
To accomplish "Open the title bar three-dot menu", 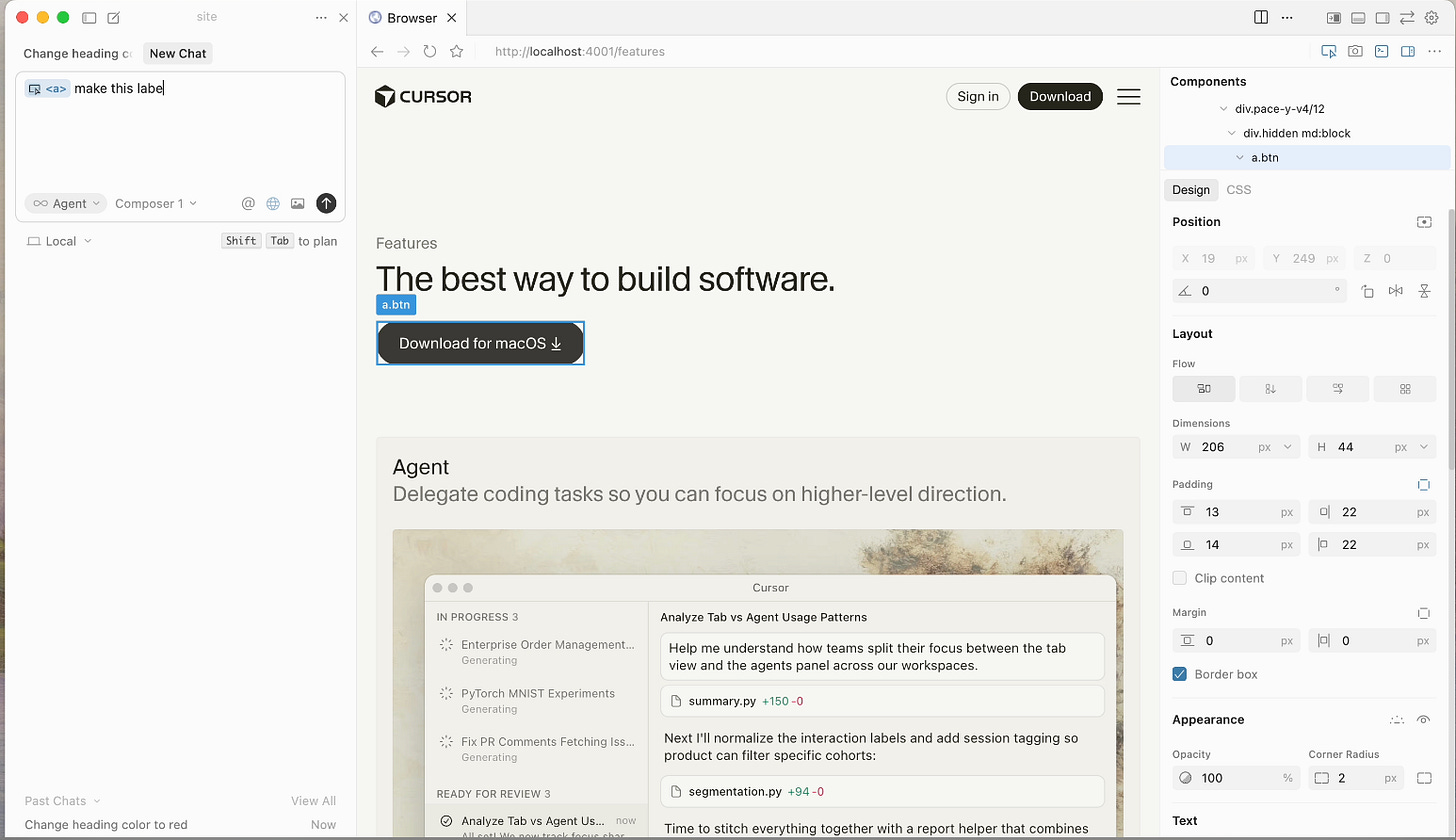I will click(x=1287, y=17).
